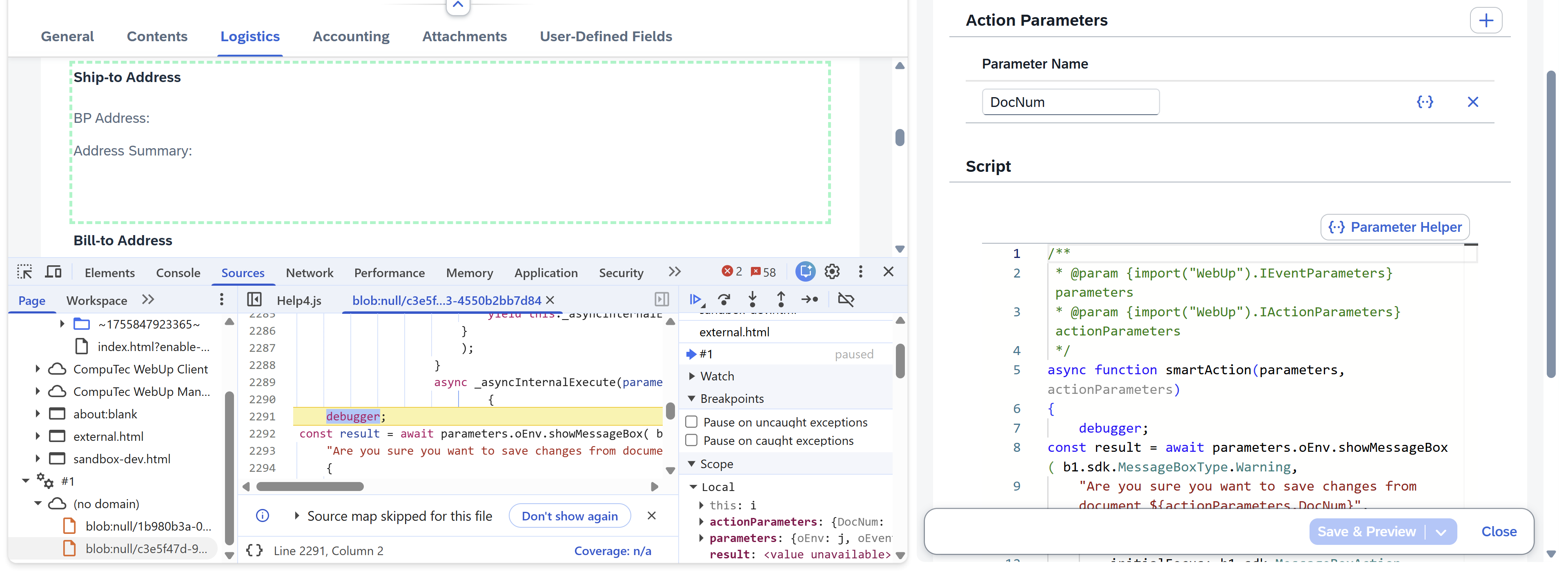
Task: Click the Parameter Helper button
Action: point(1394,227)
